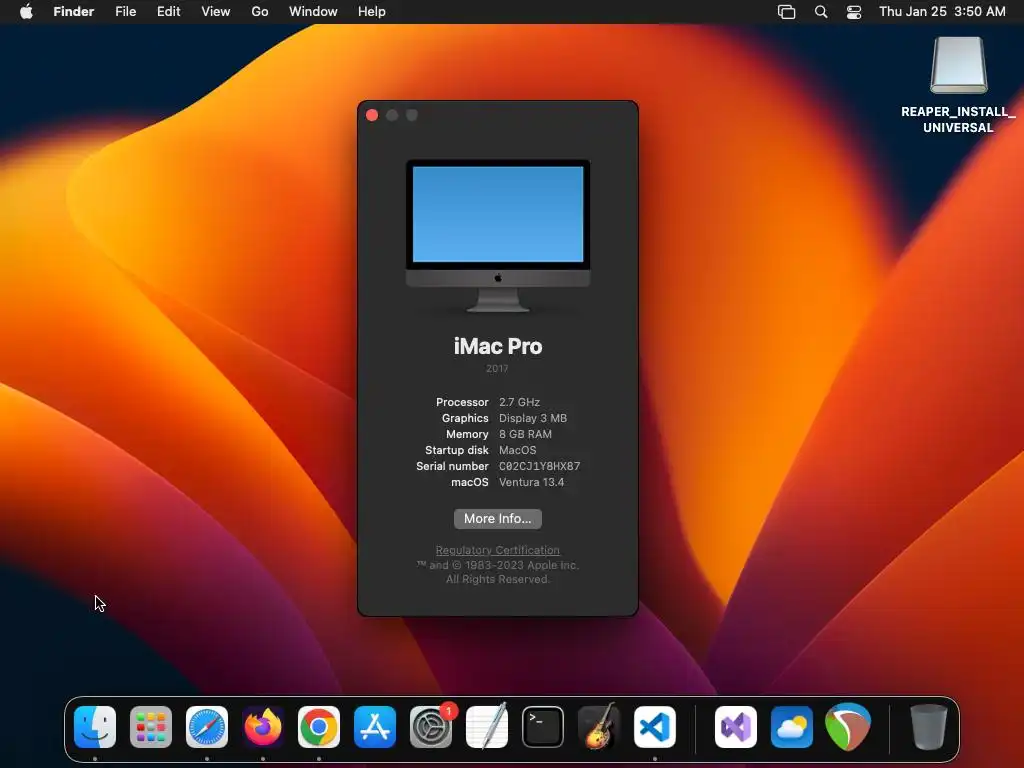This screenshot has width=1024, height=768.
Task: Click the 2017 model year text
Action: point(497,368)
